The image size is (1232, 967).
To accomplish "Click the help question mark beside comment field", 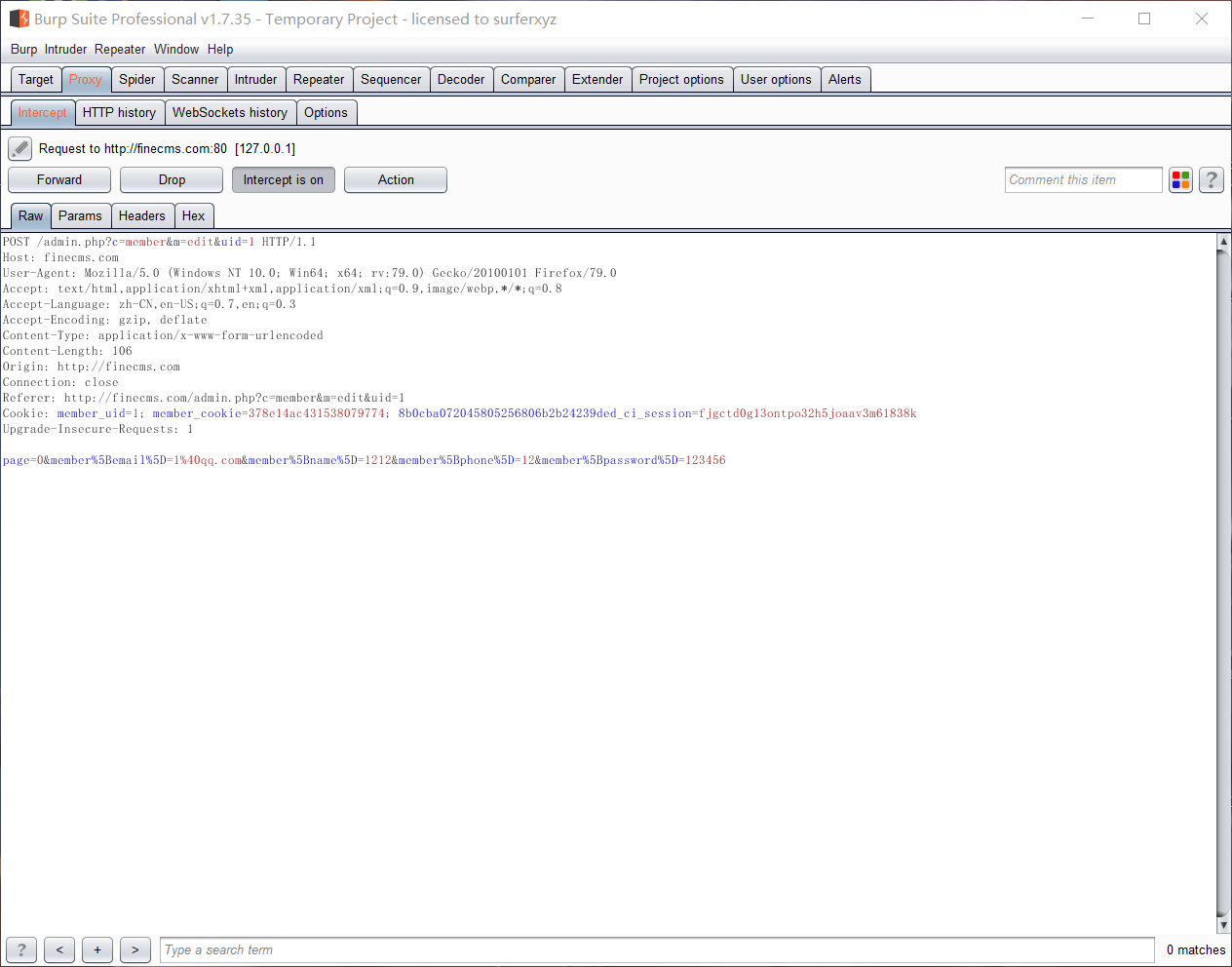I will (x=1212, y=180).
